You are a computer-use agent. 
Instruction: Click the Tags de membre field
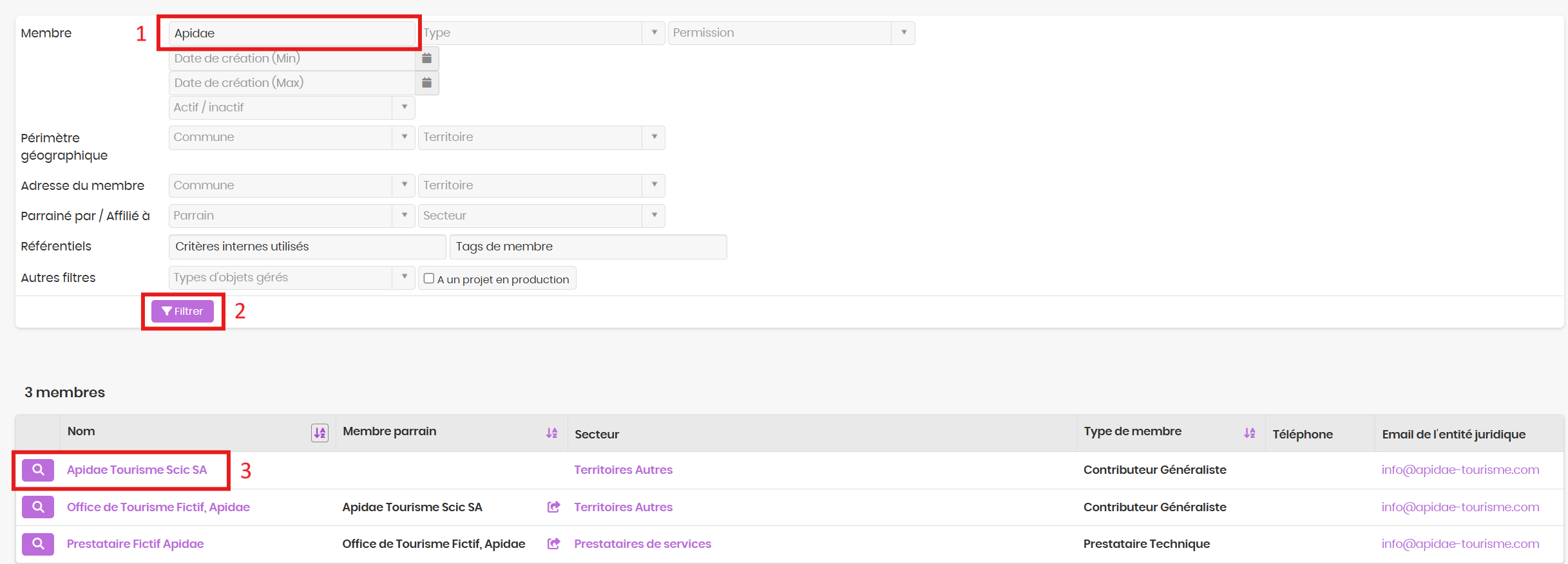pyautogui.click(x=588, y=247)
